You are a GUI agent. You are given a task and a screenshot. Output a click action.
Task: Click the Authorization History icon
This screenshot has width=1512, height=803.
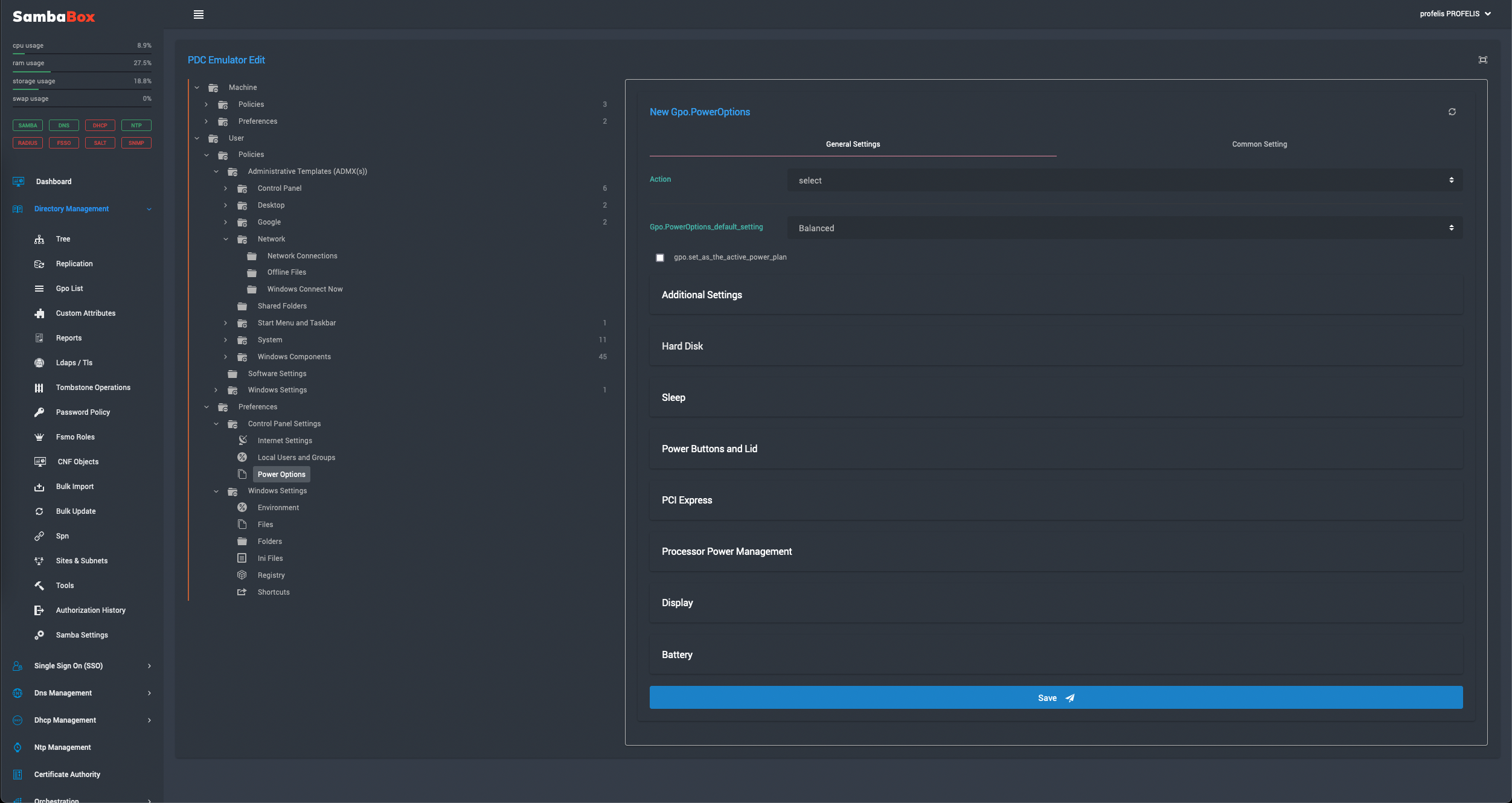(39, 610)
